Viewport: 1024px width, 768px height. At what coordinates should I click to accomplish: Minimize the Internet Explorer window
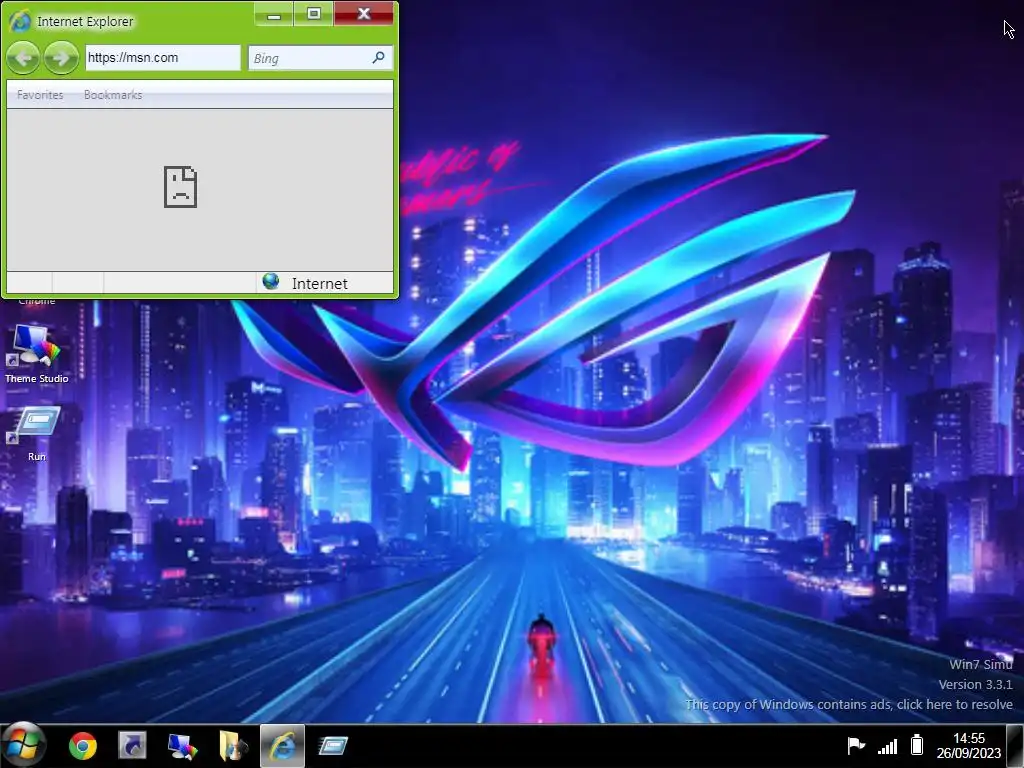(274, 14)
